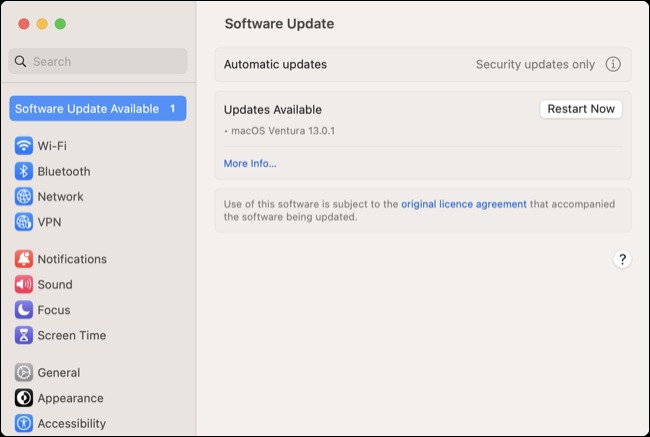Image resolution: width=650 pixels, height=437 pixels.
Task: Go to General settings label
Action: 59,373
